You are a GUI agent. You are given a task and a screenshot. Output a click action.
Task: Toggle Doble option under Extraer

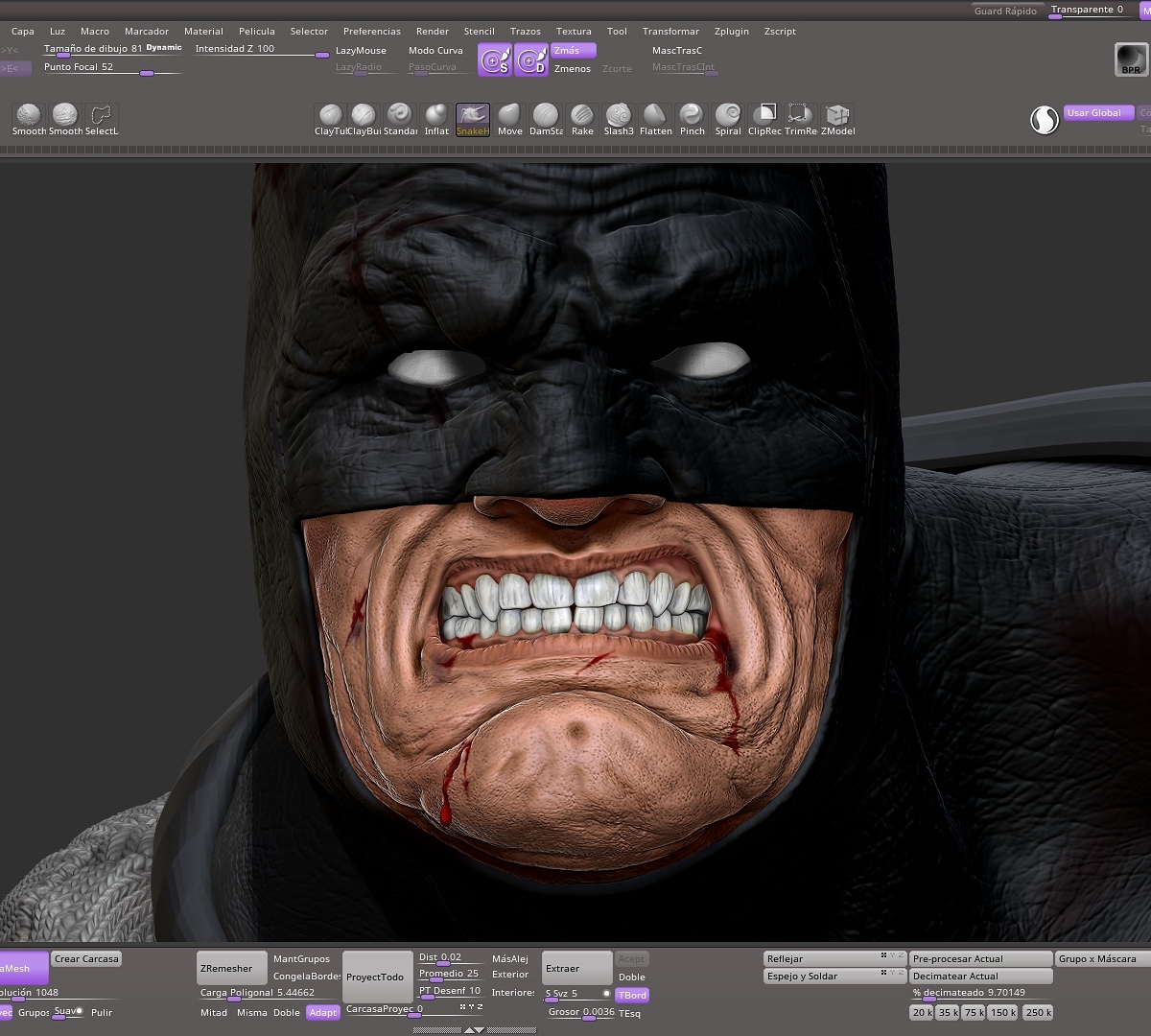(x=632, y=977)
